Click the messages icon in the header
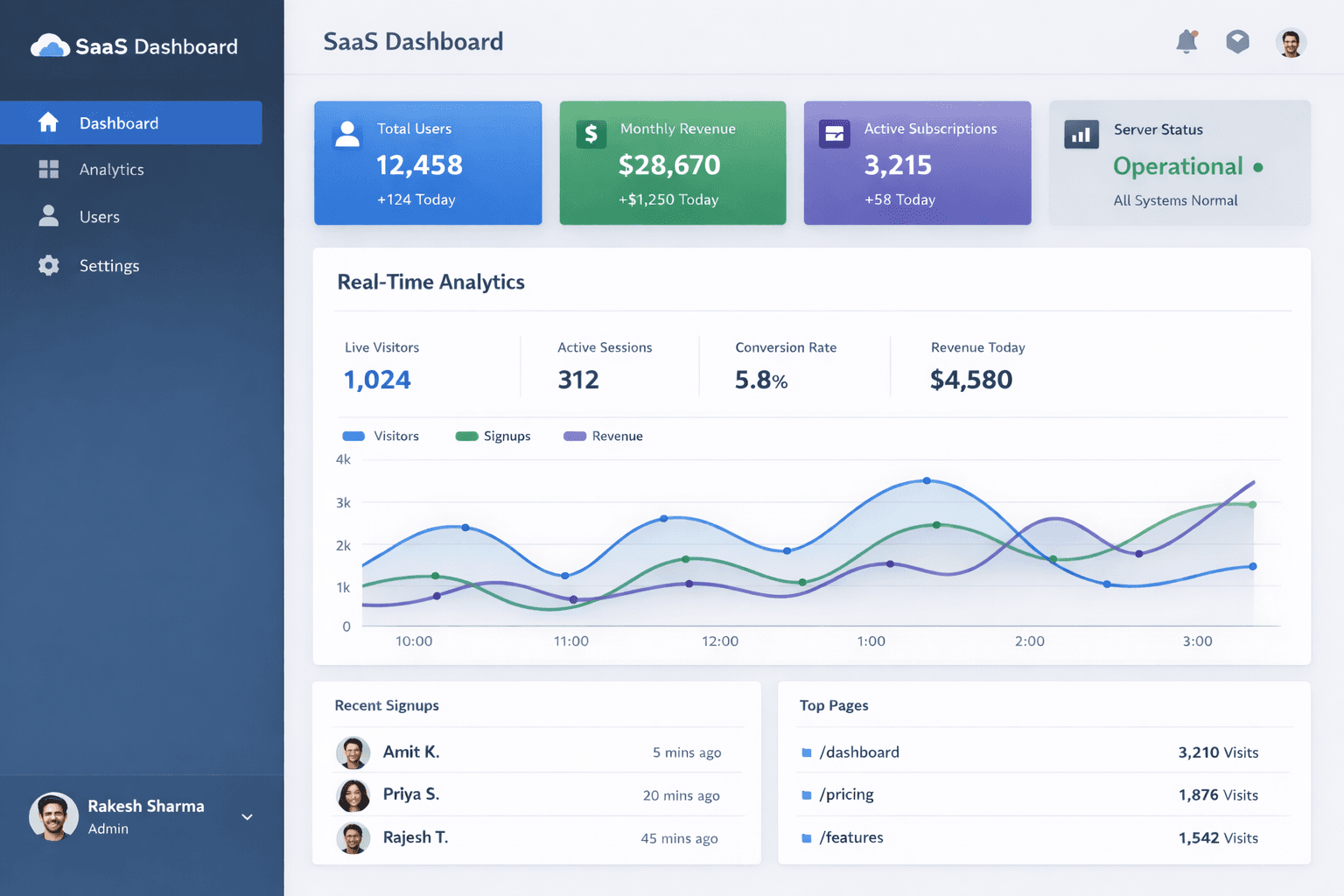 click(1237, 41)
